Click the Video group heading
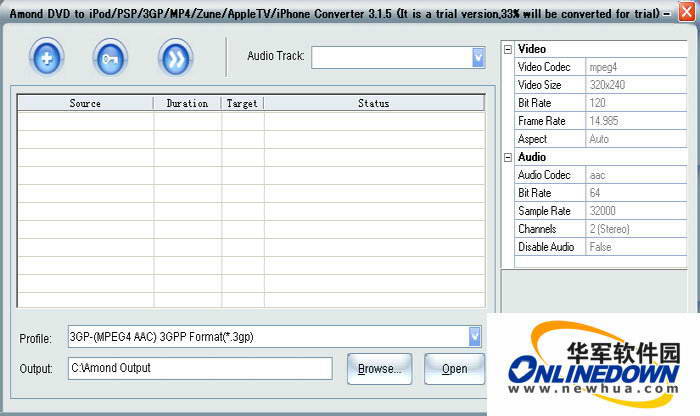 532,49
